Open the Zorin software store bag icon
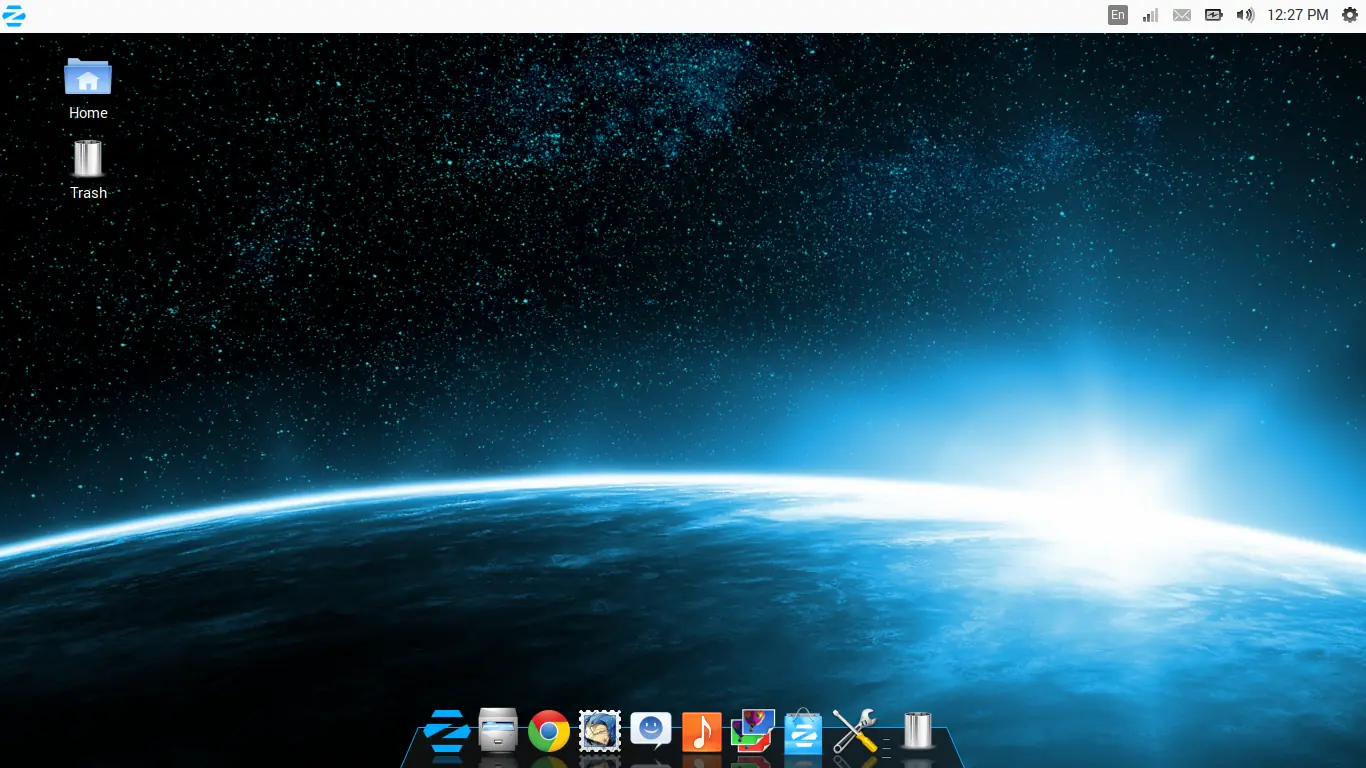 pos(803,731)
